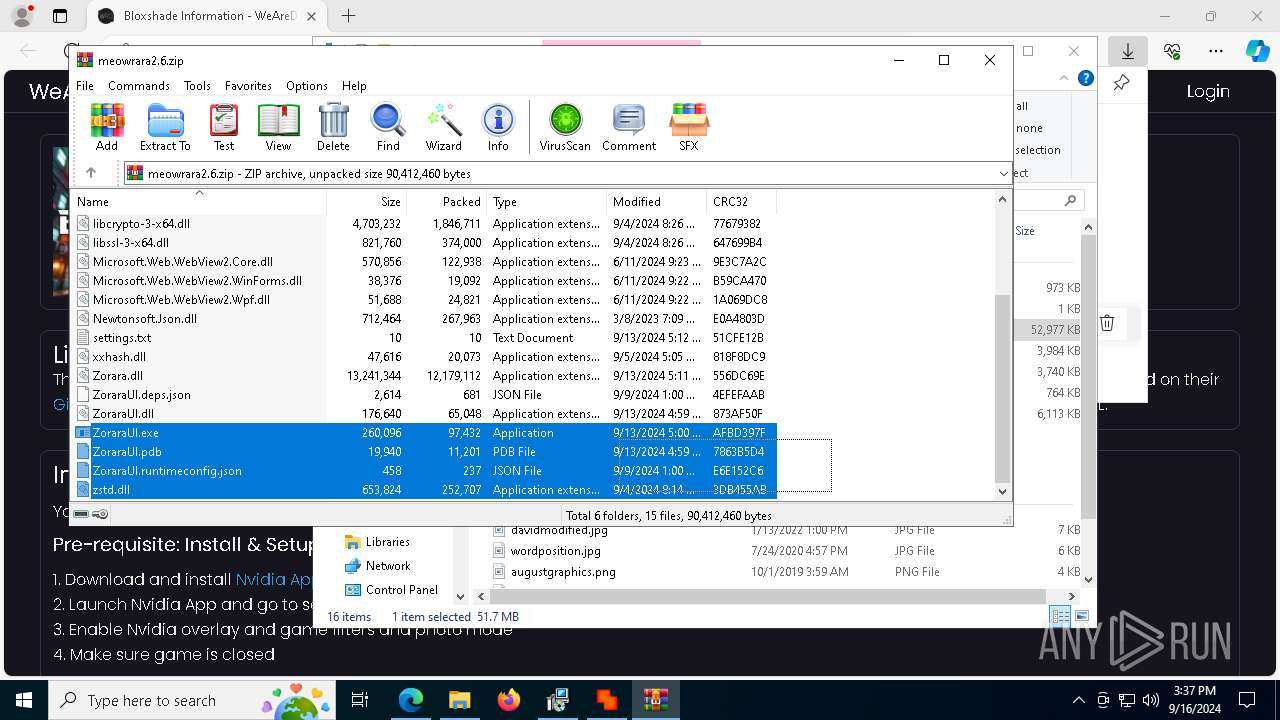Select augustgraphics.png in Explorer window
1280x720 pixels.
pos(563,572)
